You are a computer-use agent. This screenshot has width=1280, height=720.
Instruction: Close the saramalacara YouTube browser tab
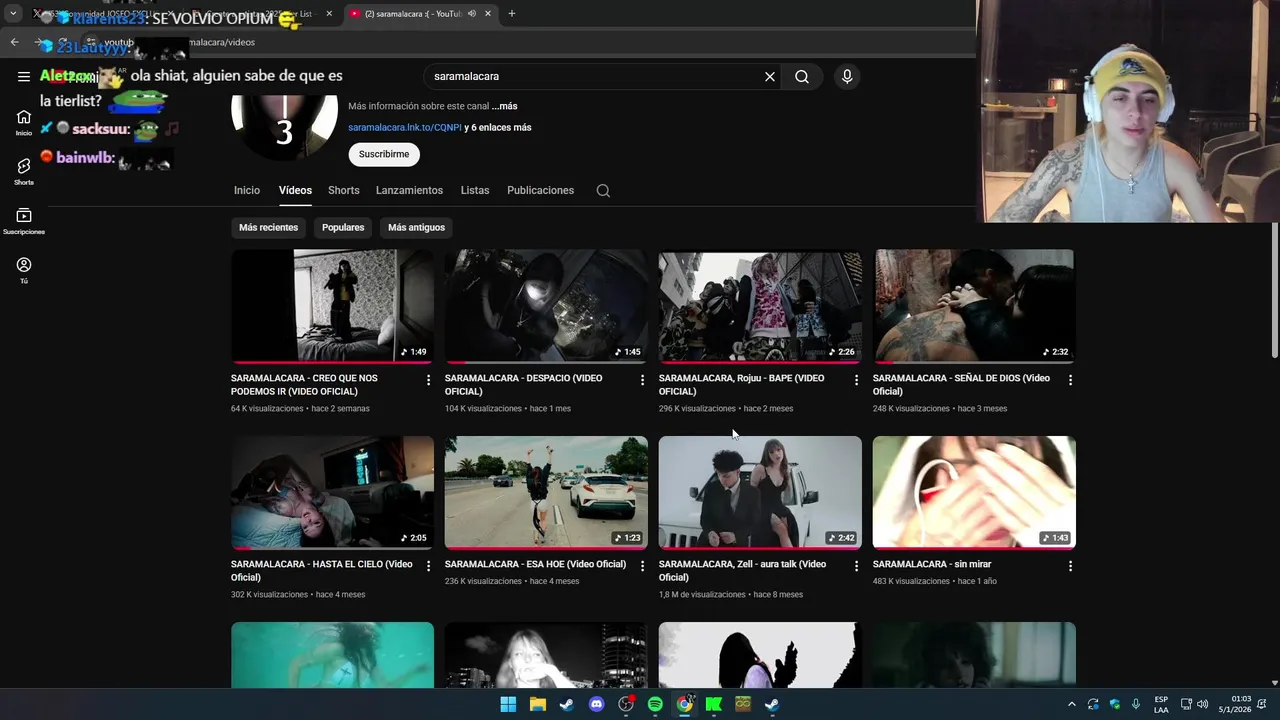point(488,14)
